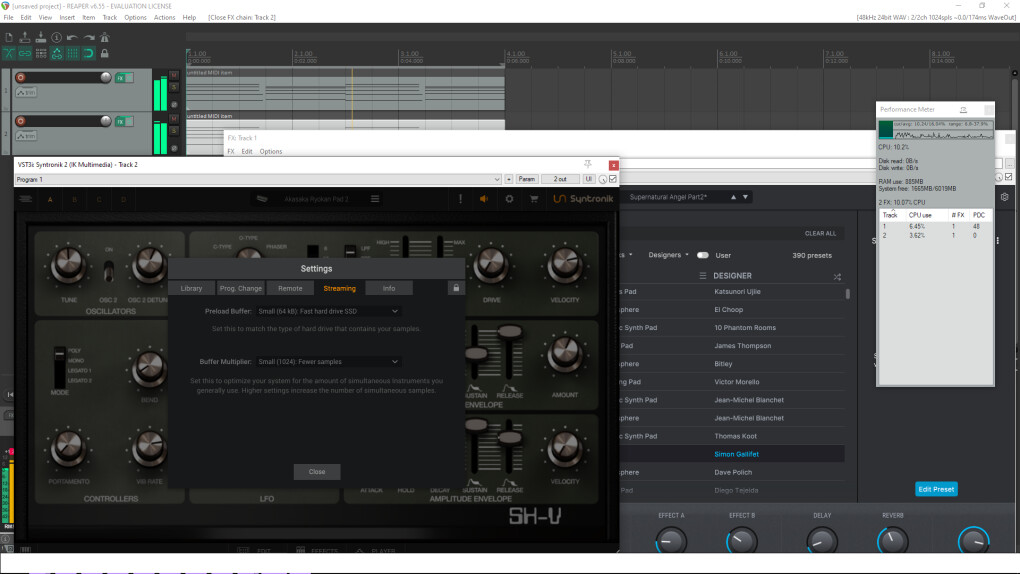
Task: Click track 2 volume knob
Action: 105,121
